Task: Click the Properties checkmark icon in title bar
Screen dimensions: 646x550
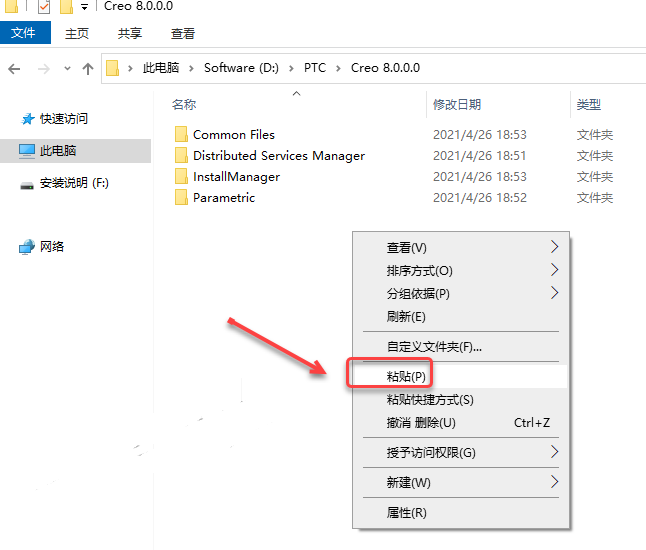Action: click(x=44, y=7)
